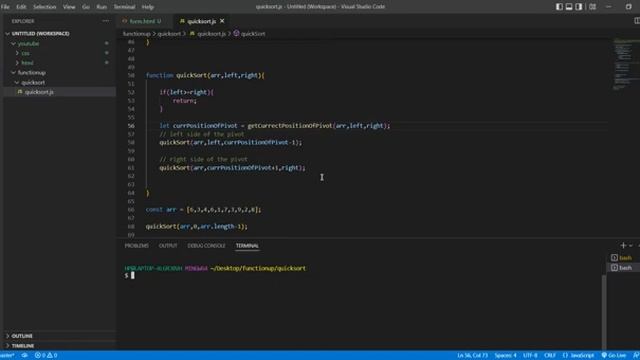Collapse the quicksort folder
Screen dimensions: 640x360
(33, 82)
